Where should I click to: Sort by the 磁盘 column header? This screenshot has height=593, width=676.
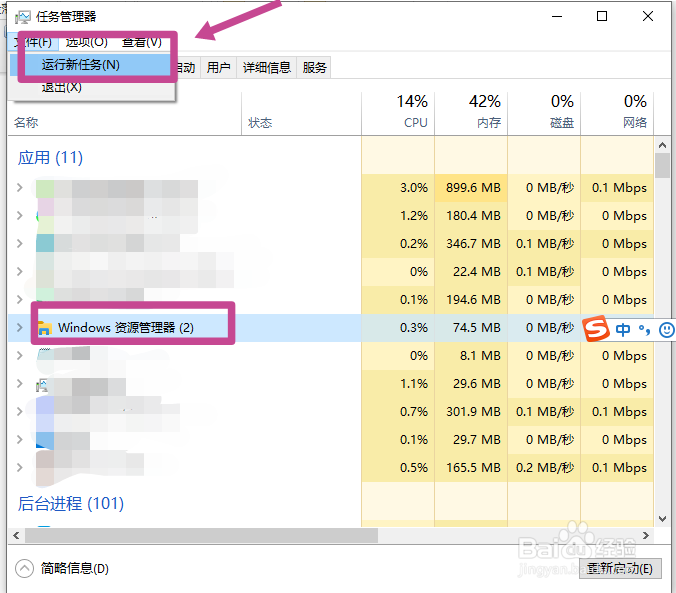[544, 113]
